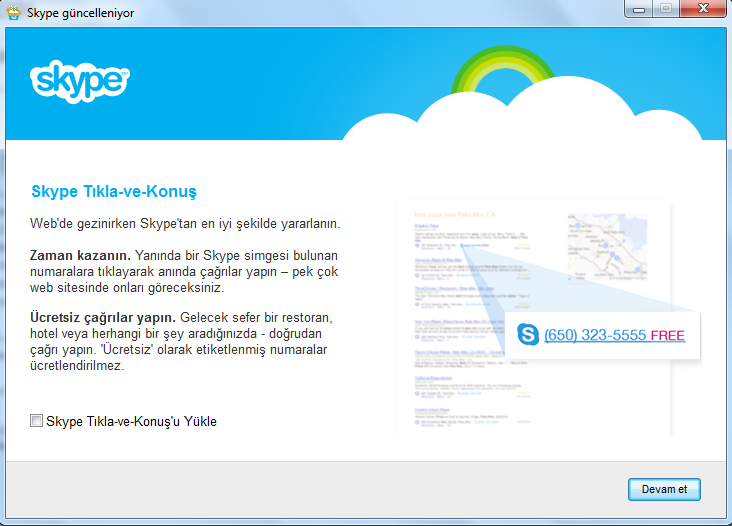Minimize the Skype güncelleniyor window
The image size is (732, 526).
coord(639,9)
